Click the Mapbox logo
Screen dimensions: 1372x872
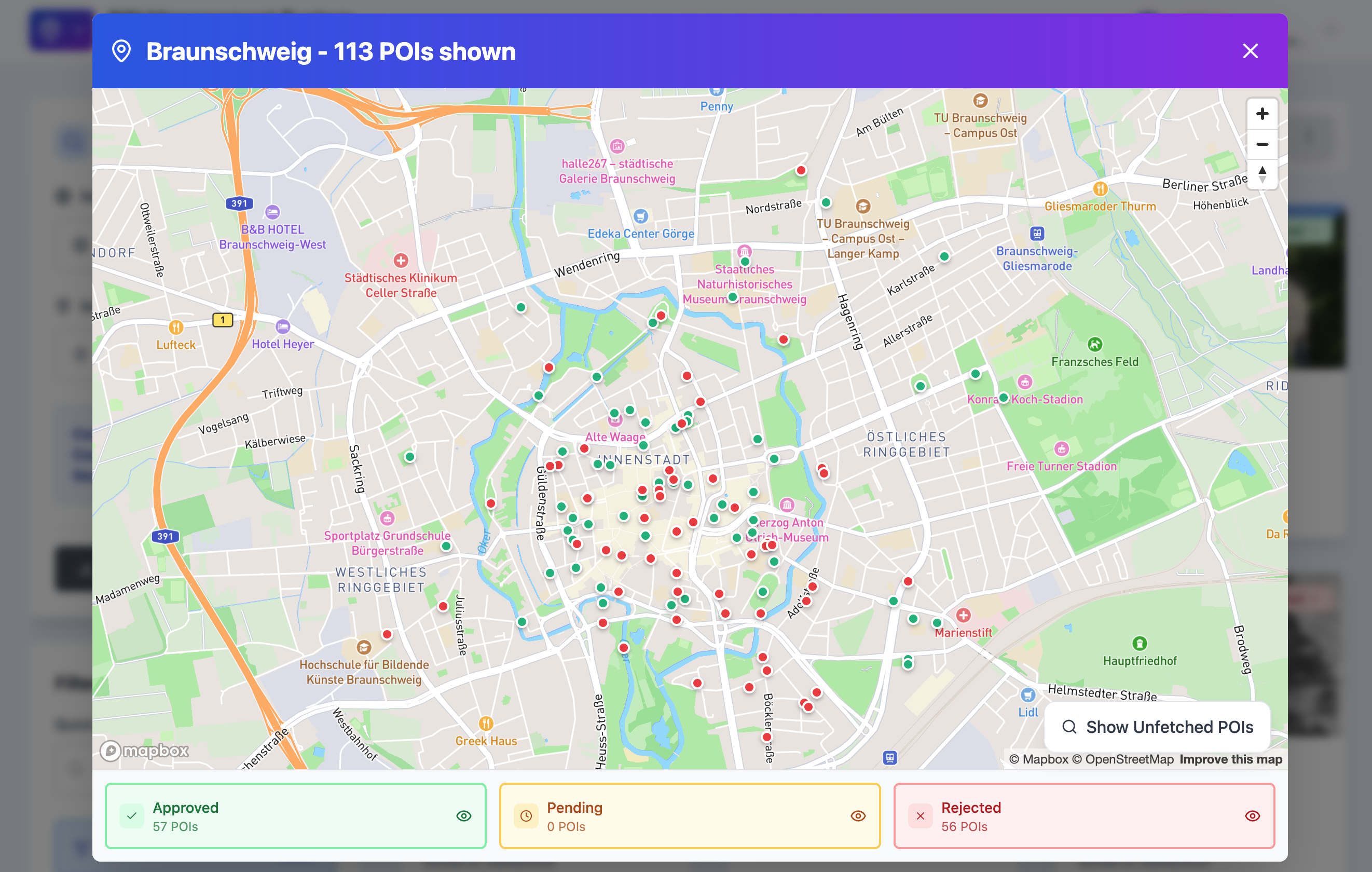click(144, 751)
